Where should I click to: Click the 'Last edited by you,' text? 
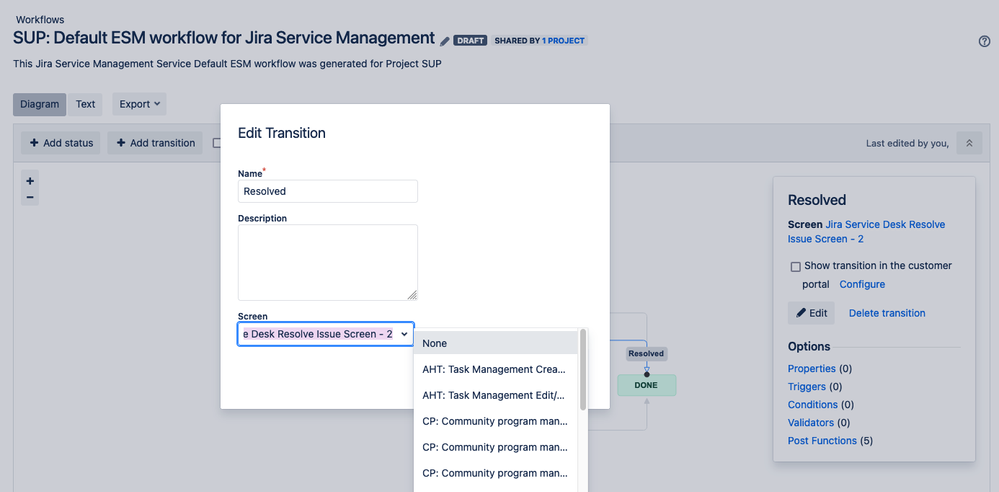coord(907,143)
